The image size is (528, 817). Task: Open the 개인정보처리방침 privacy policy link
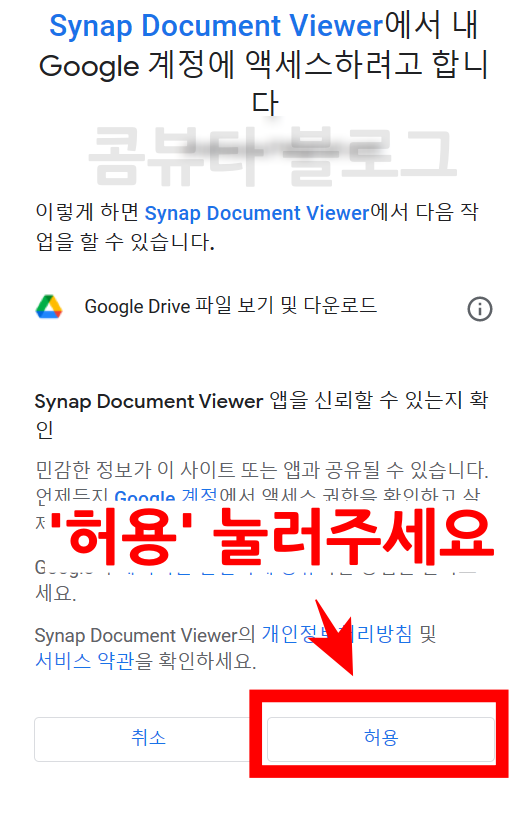[337, 634]
